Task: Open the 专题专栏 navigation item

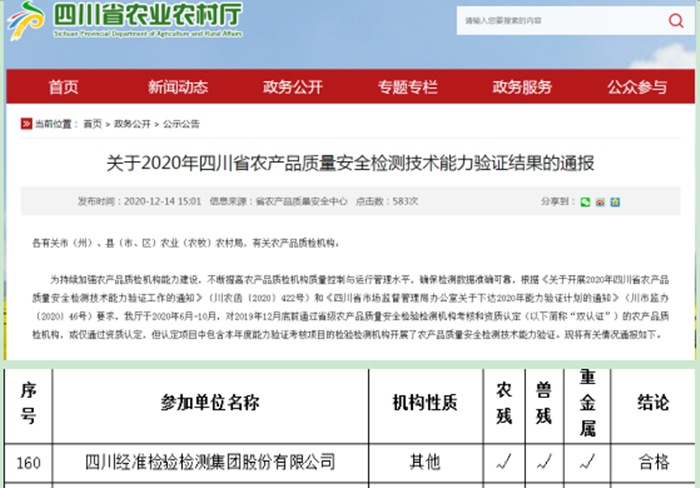Action: pyautogui.click(x=407, y=87)
